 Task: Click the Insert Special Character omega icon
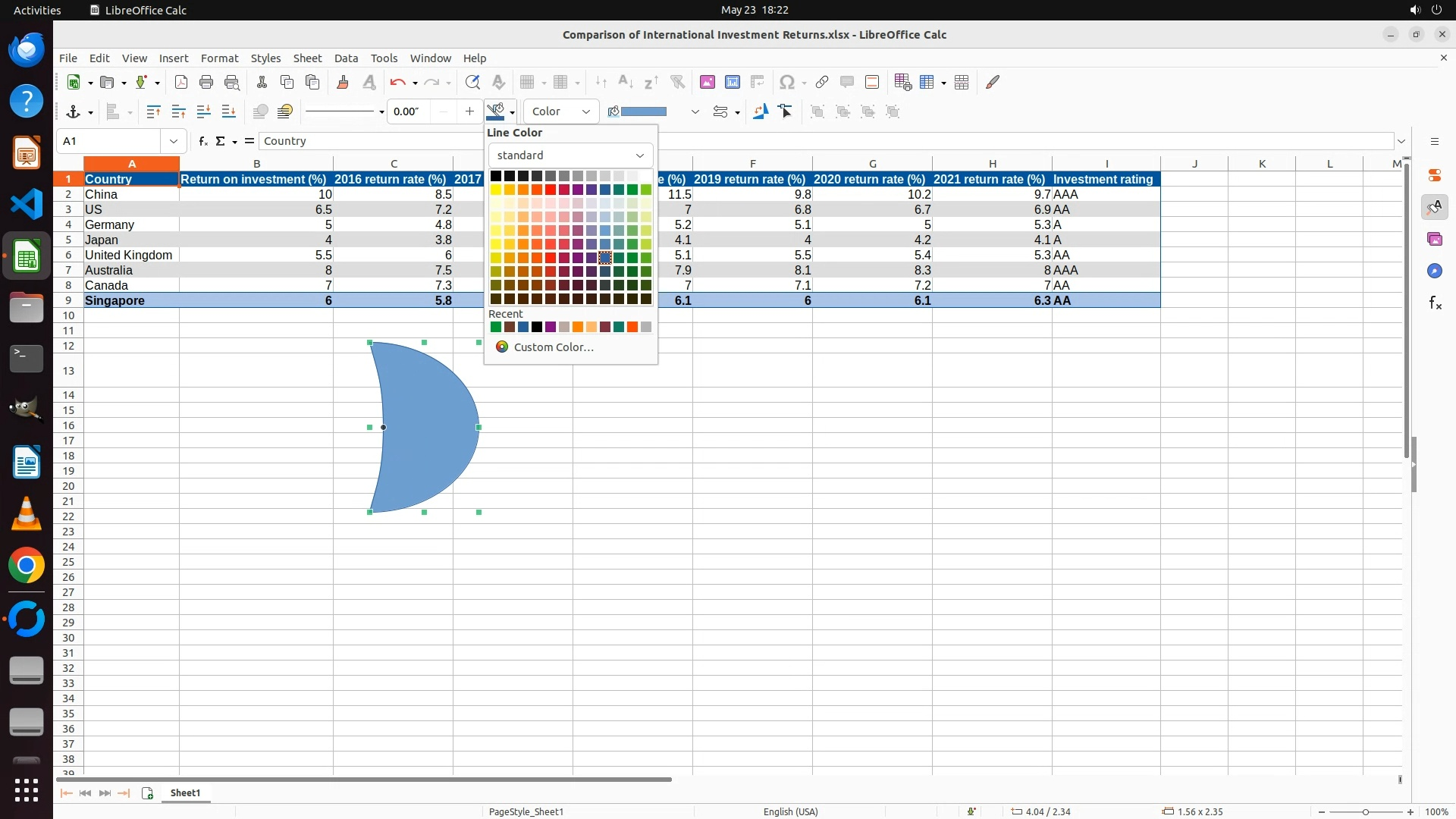(787, 82)
